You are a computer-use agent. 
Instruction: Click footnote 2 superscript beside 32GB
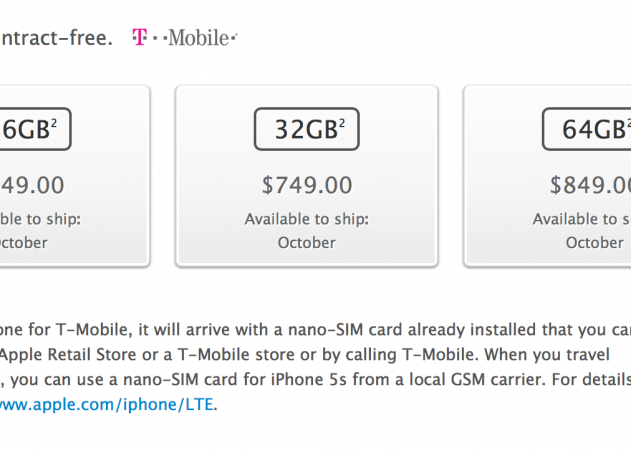(x=342, y=124)
